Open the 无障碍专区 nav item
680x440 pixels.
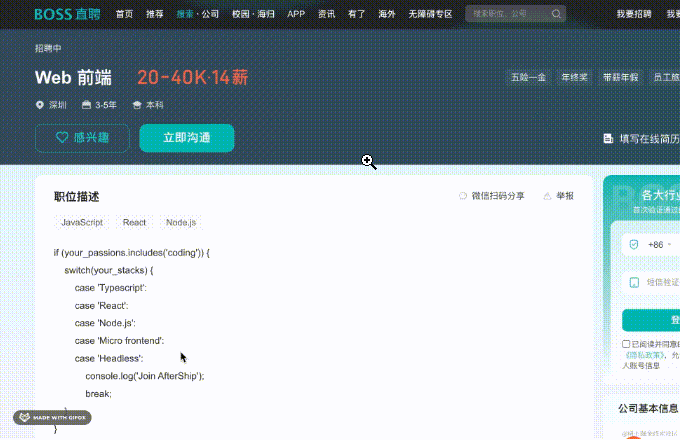tap(430, 14)
